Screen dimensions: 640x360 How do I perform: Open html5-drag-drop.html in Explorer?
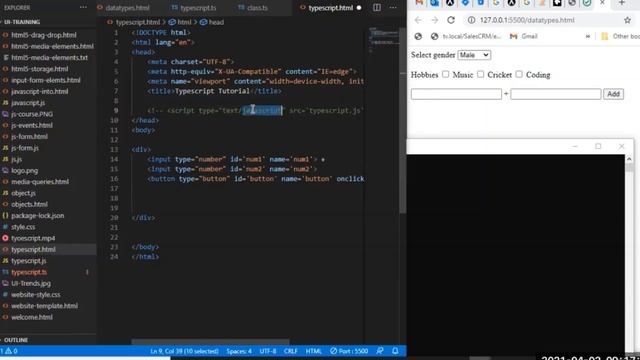[44, 35]
